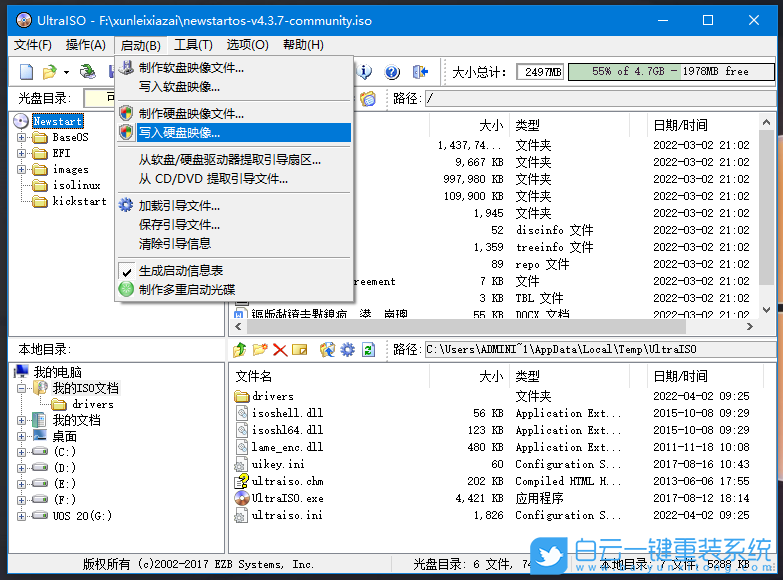The width and height of the screenshot is (783, 580).
Task: Expand the UOS 20(G:) drive node
Action: (x=22, y=516)
